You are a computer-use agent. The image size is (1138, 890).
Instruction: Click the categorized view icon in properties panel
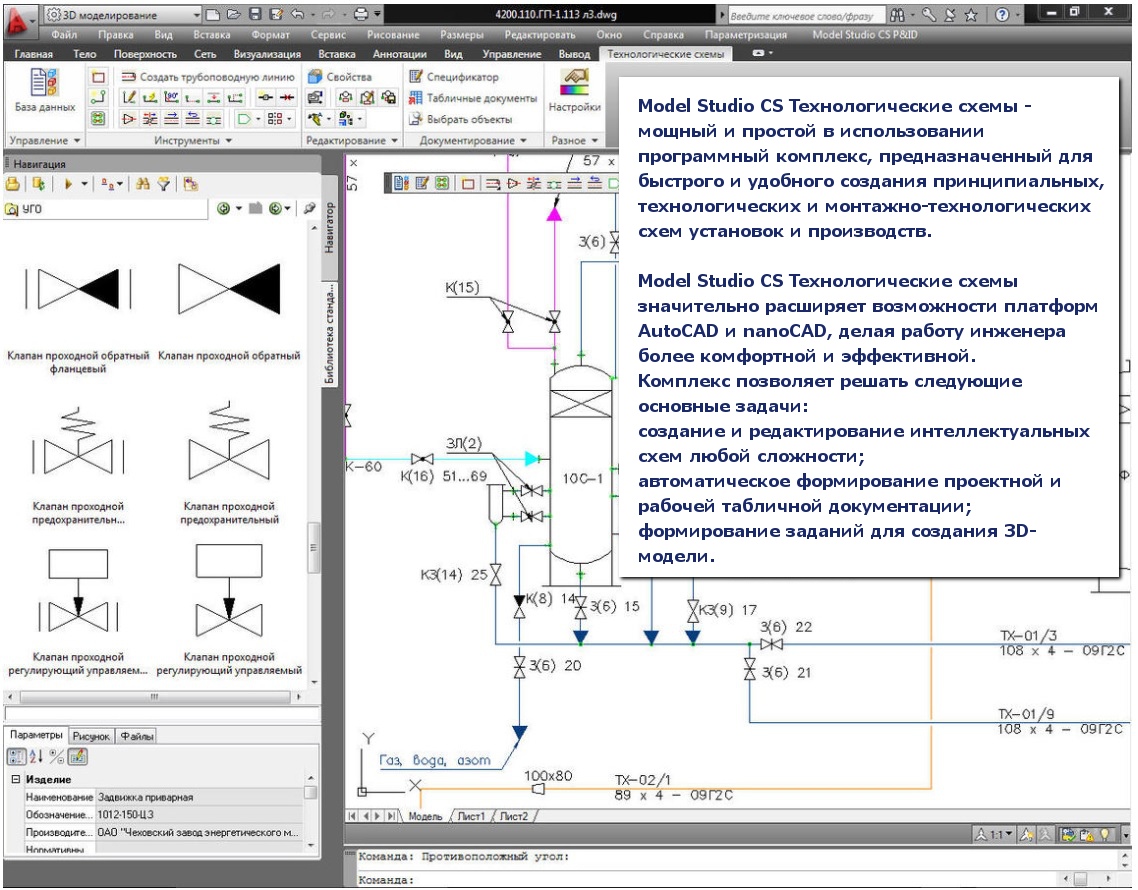coord(17,756)
